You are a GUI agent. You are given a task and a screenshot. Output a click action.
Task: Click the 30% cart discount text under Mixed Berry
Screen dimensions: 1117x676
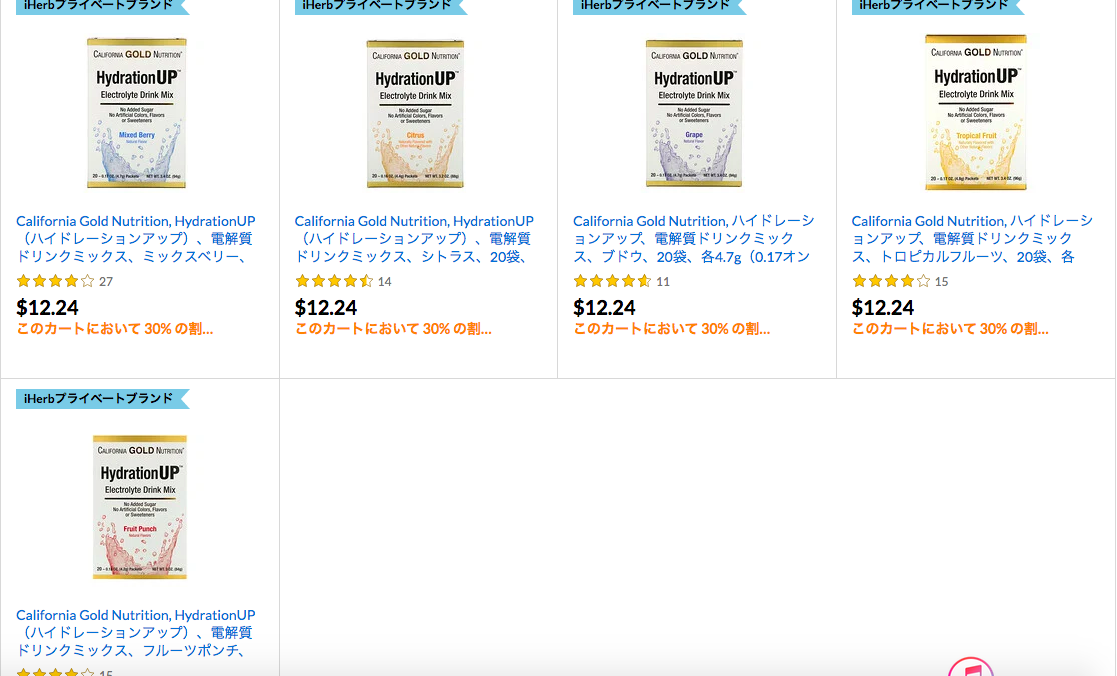click(115, 329)
